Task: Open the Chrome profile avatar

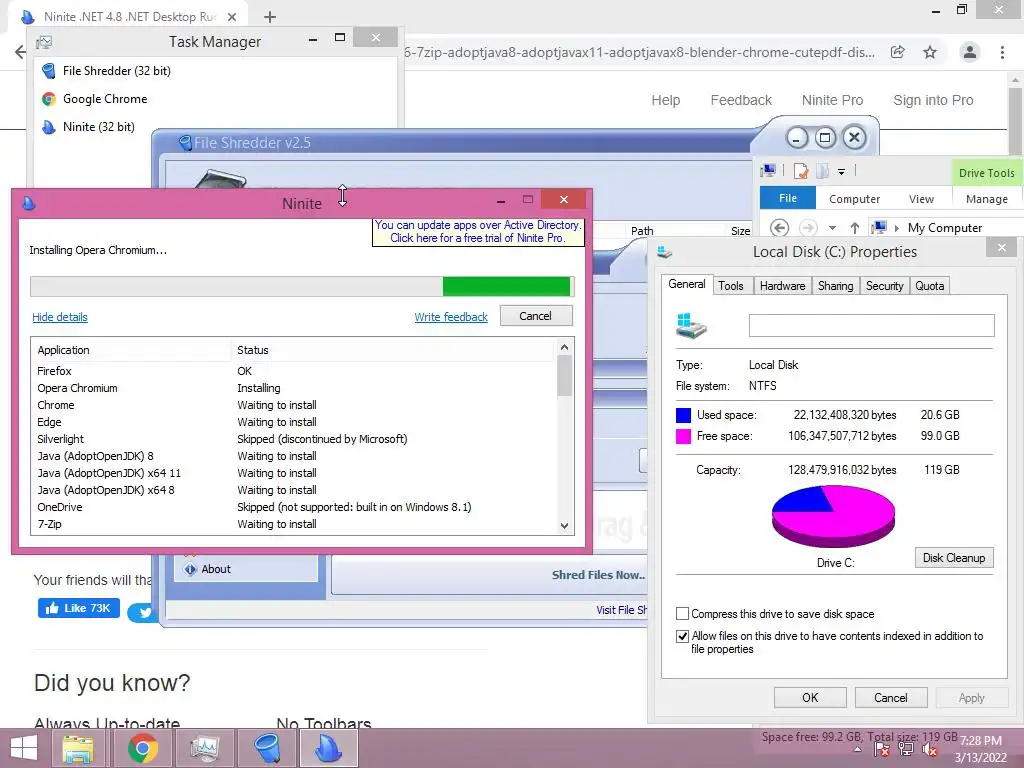Action: coord(970,52)
